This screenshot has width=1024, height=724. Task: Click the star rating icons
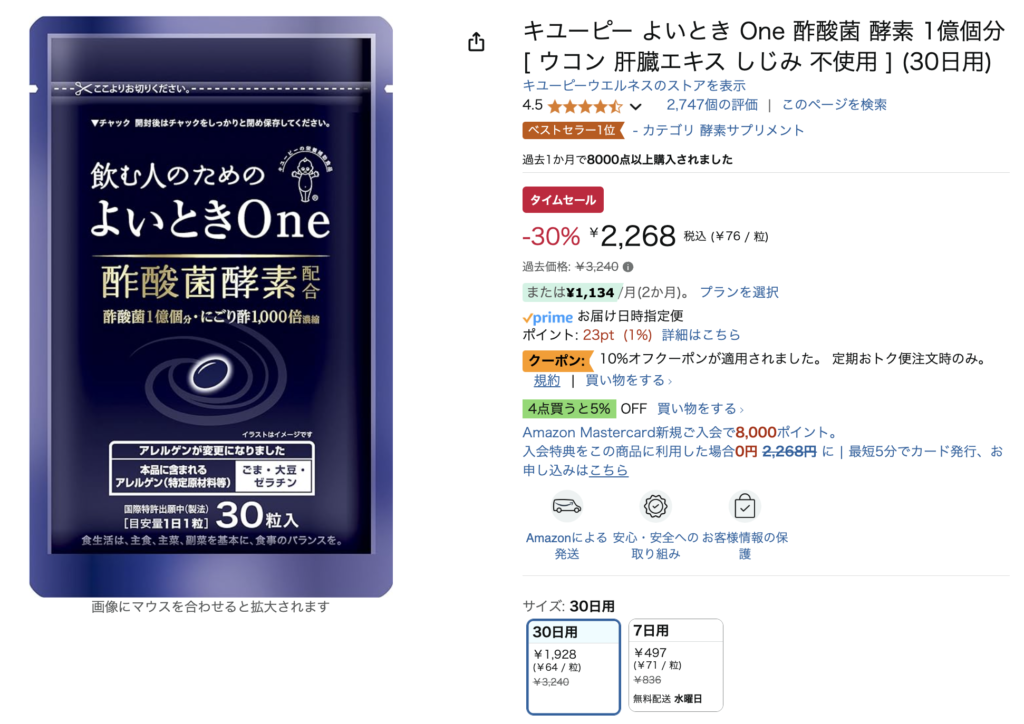pyautogui.click(x=585, y=106)
